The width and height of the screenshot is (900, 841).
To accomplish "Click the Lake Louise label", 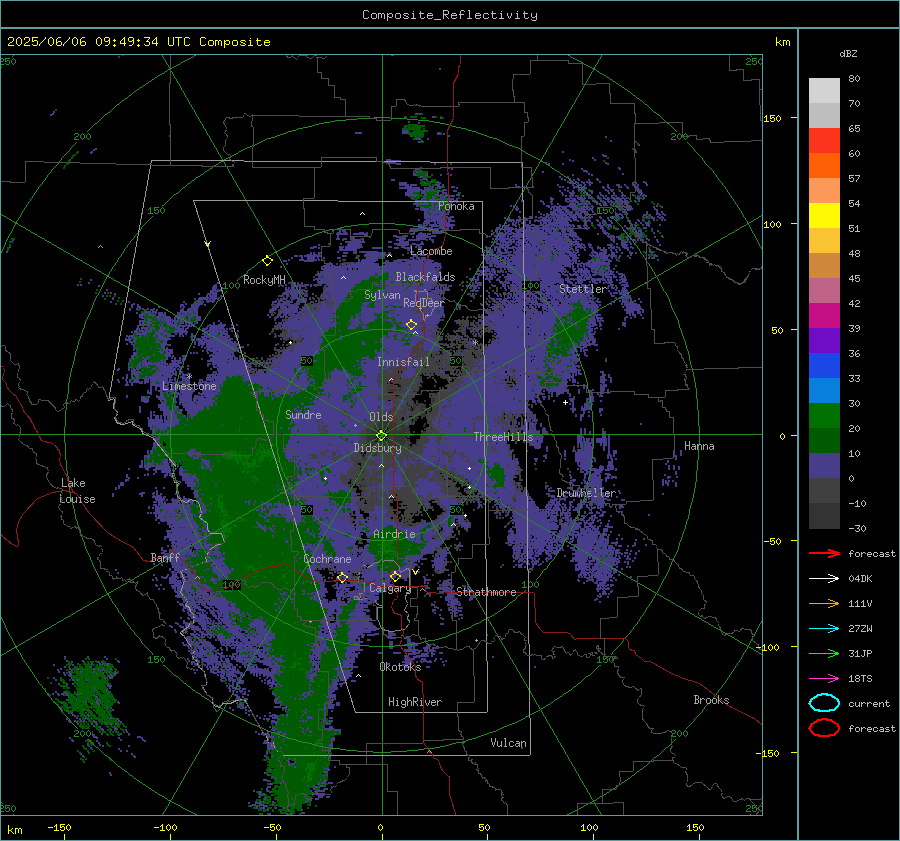I will (77, 491).
